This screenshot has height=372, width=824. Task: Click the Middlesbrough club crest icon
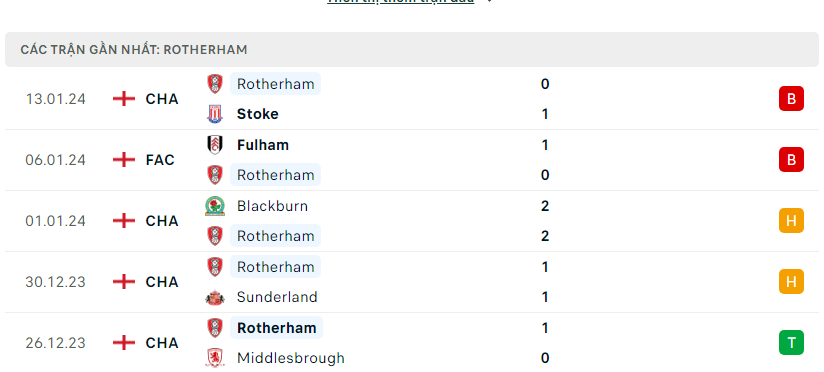215,358
